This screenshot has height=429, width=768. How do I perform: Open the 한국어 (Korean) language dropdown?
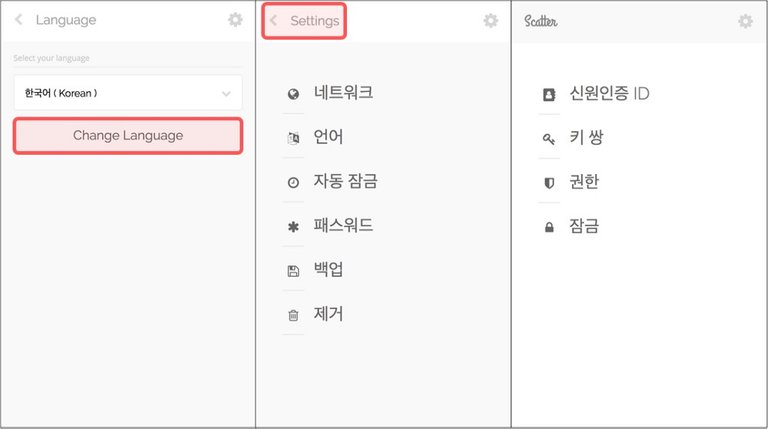click(x=128, y=93)
